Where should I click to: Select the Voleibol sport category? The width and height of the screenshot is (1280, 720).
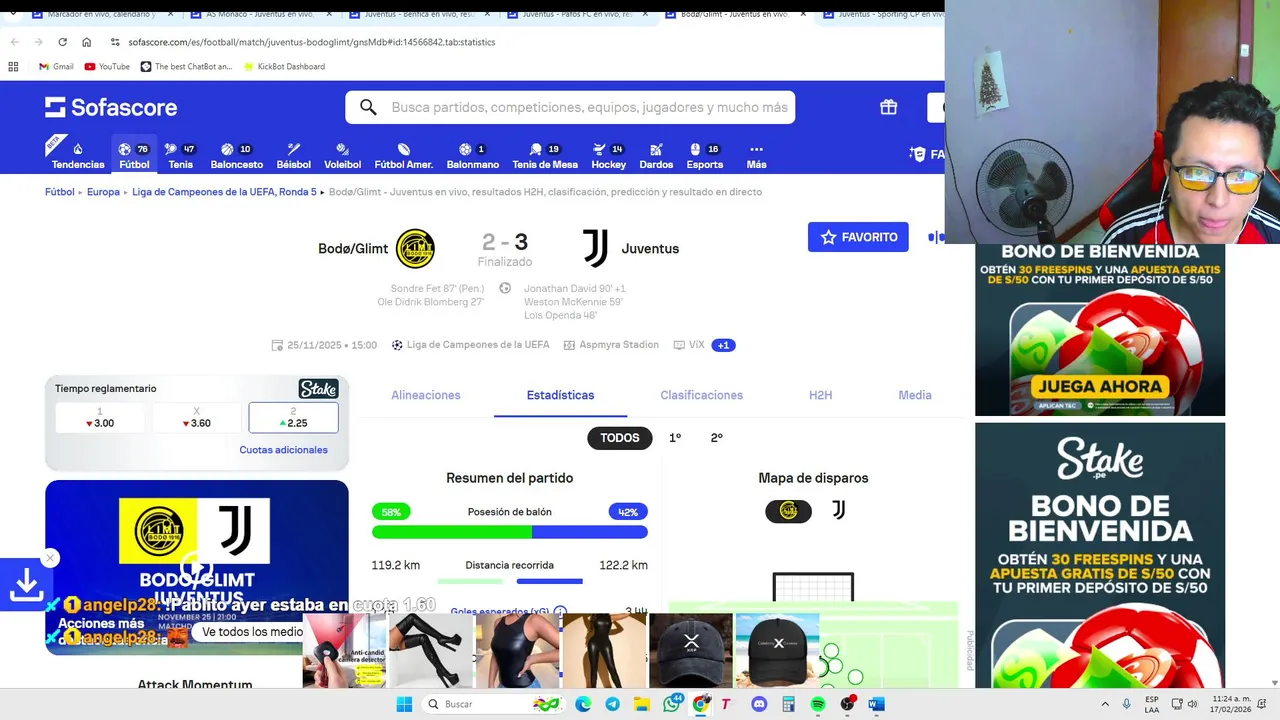click(342, 155)
